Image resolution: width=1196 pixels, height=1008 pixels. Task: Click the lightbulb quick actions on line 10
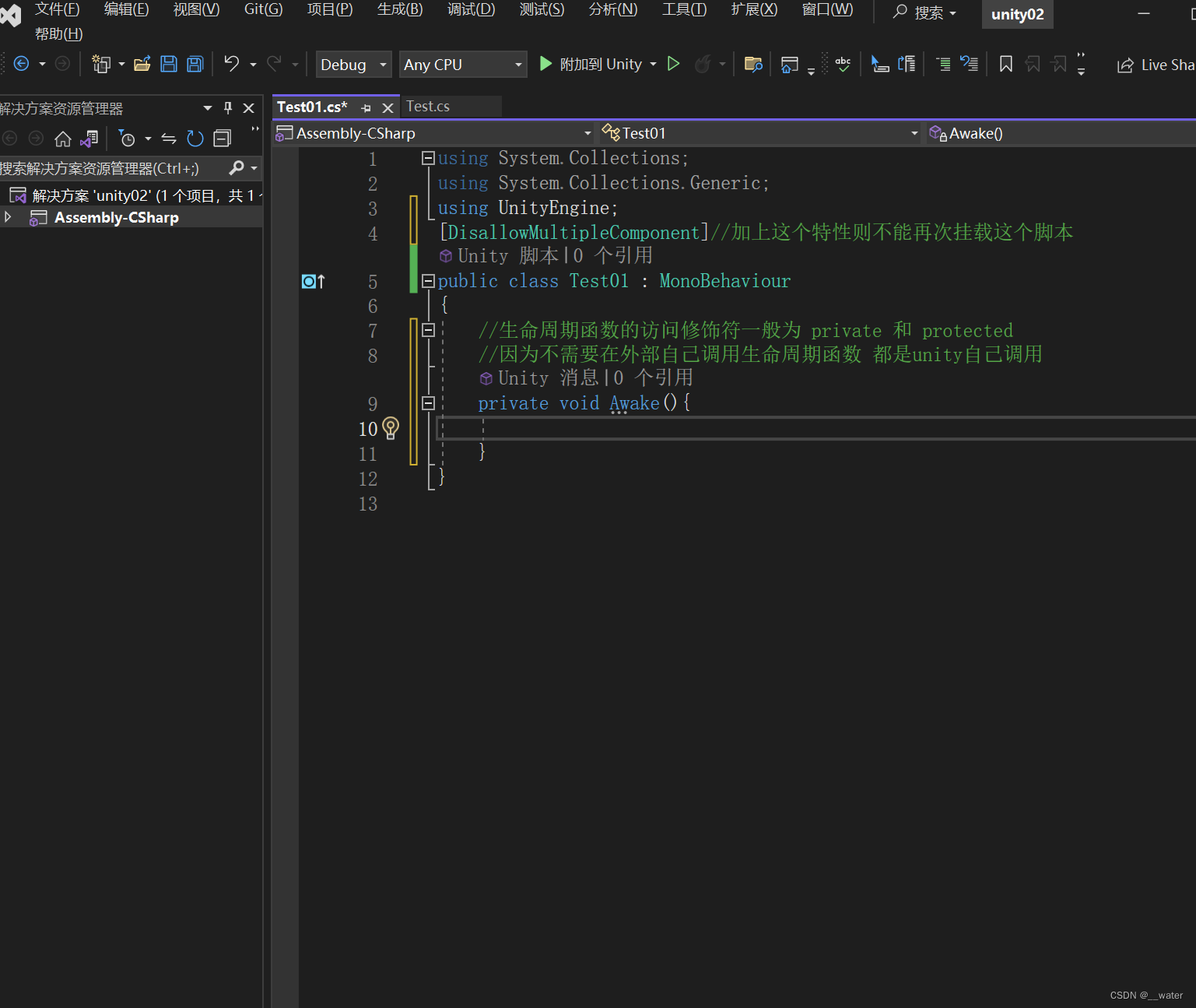click(390, 428)
